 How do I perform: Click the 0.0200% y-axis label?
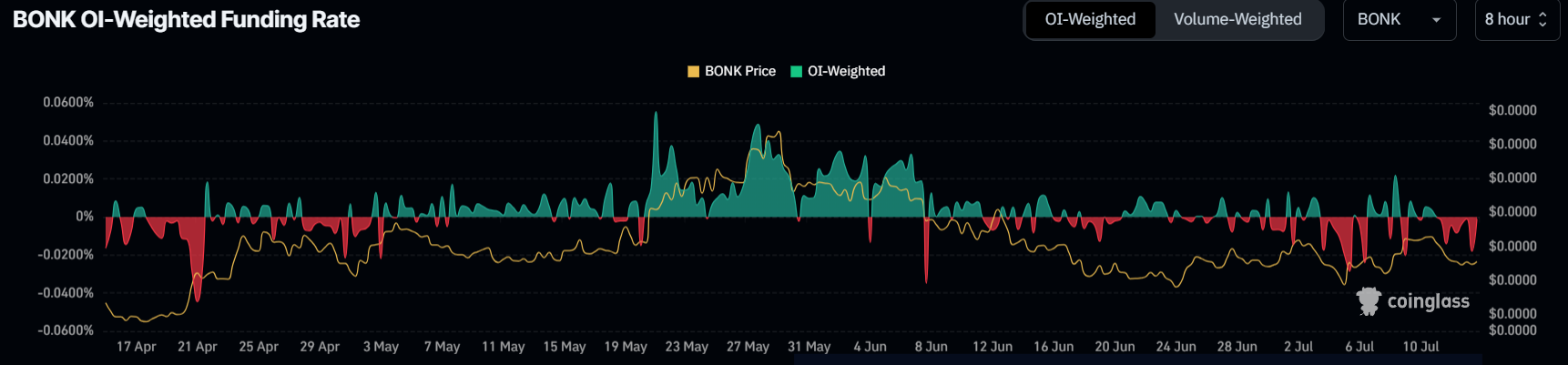tap(68, 178)
